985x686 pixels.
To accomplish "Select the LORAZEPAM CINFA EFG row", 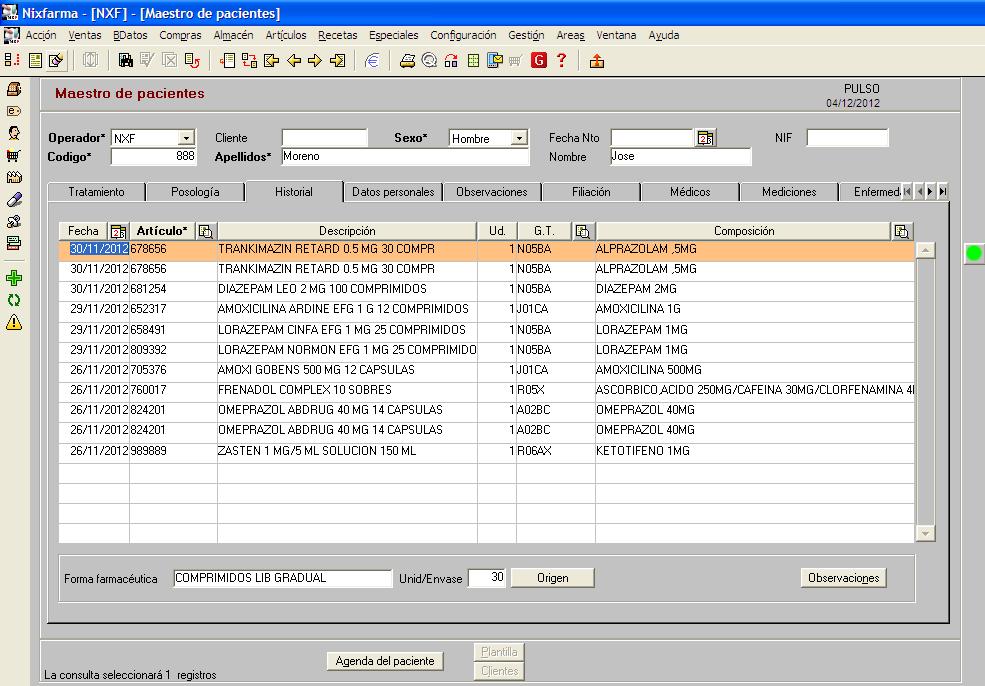I will click(487, 330).
